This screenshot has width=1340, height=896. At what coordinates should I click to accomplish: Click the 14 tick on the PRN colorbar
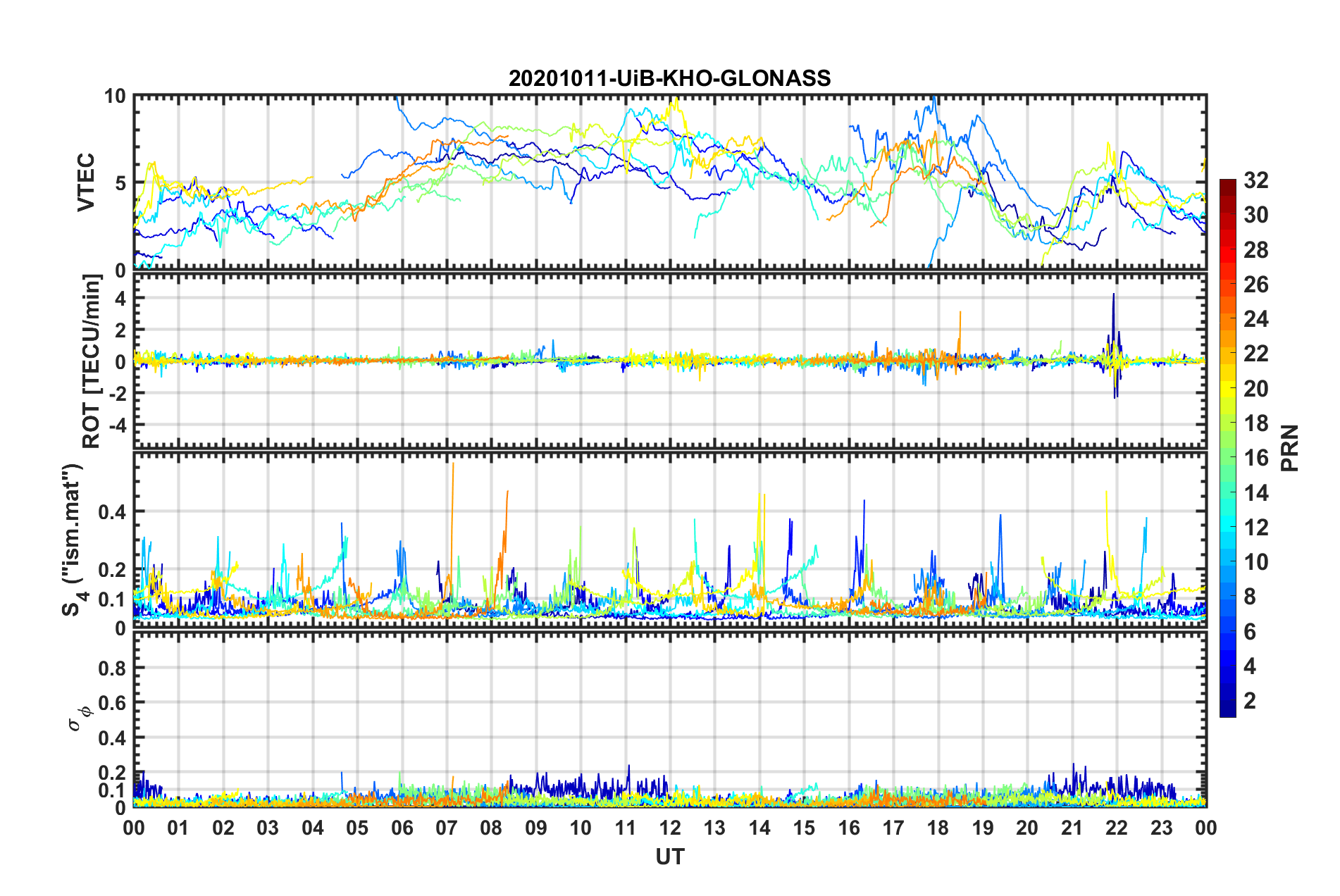[x=1255, y=493]
